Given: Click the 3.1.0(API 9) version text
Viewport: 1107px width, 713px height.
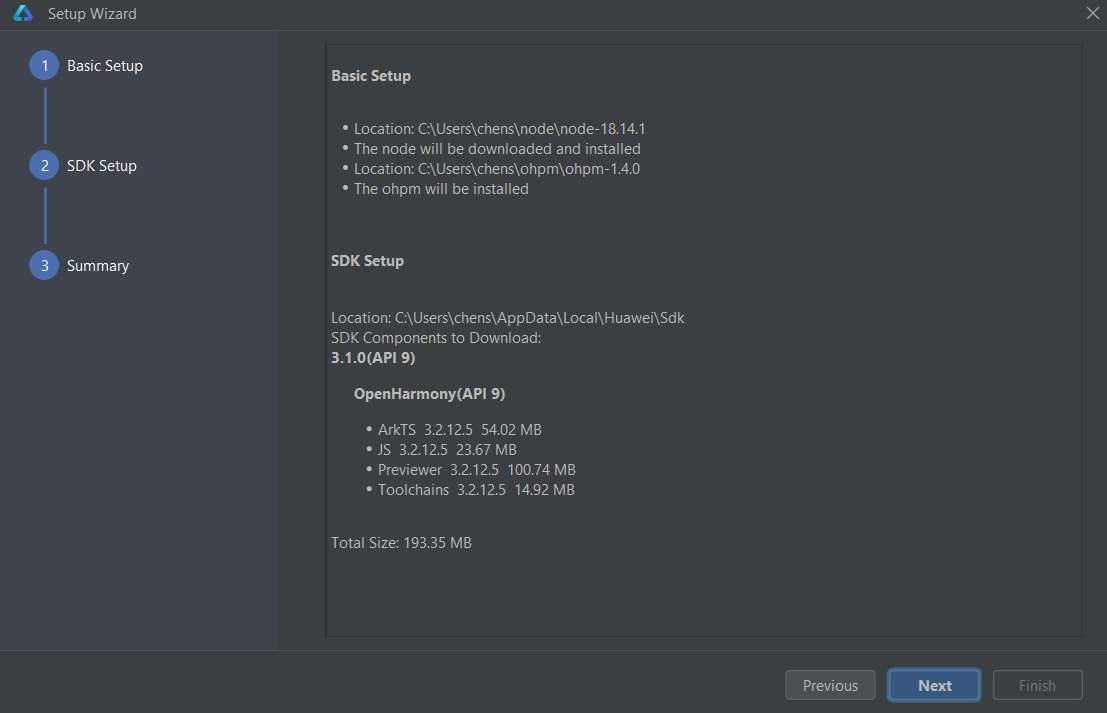Looking at the screenshot, I should click(373, 358).
